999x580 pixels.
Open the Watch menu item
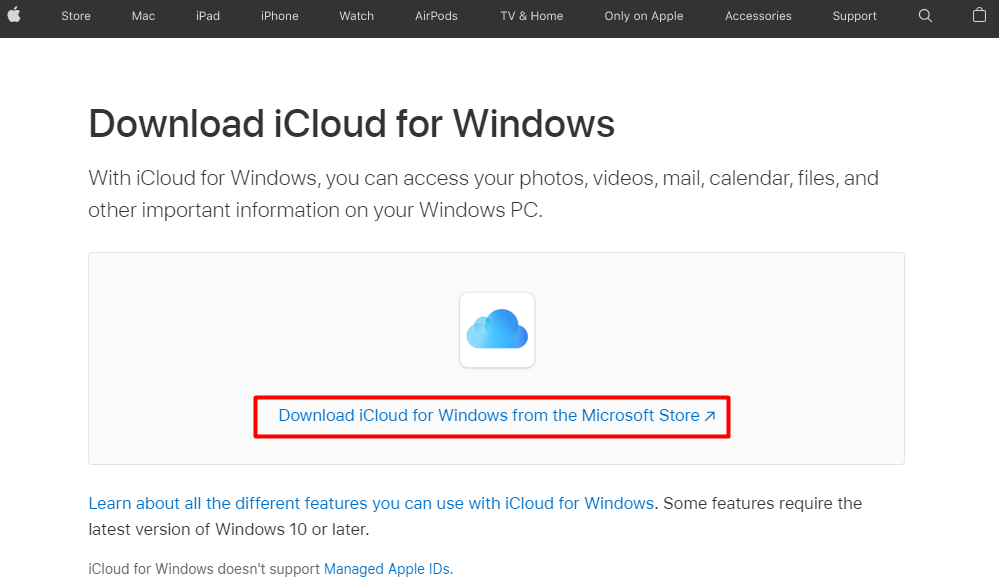coord(357,16)
